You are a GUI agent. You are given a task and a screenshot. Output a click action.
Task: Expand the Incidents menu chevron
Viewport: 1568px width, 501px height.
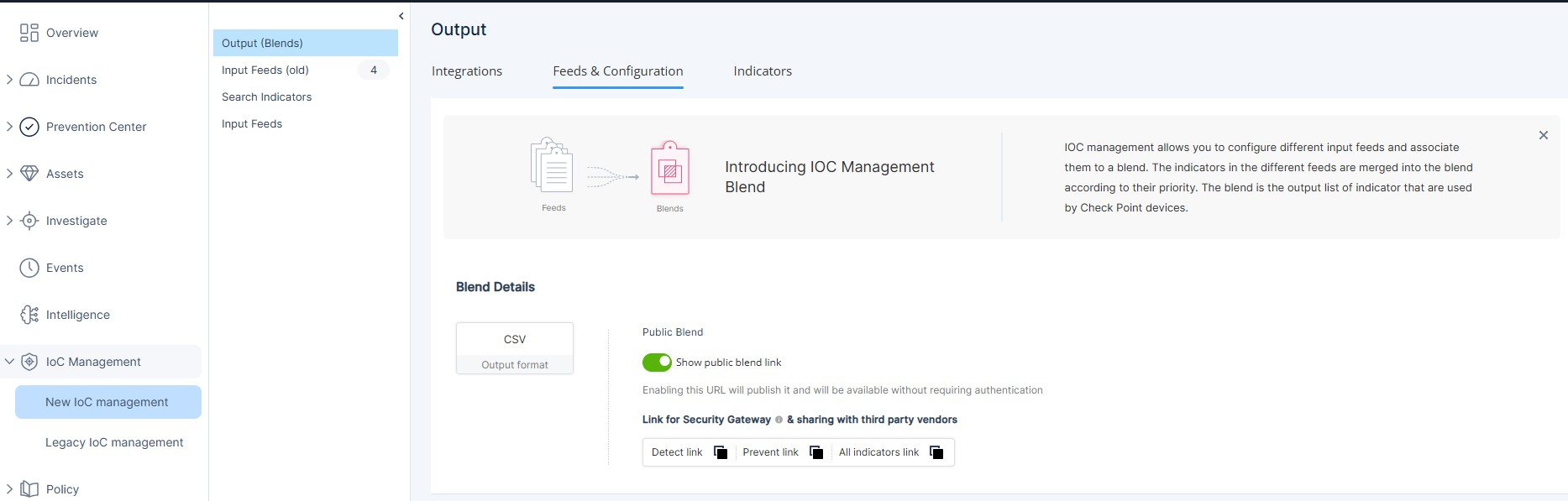coord(9,80)
